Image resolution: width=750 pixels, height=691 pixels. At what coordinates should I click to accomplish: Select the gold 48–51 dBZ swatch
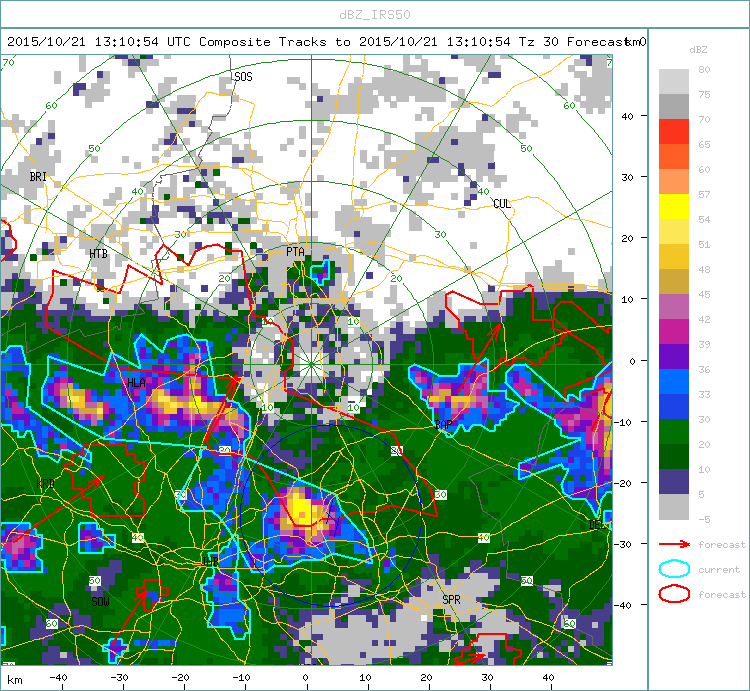click(x=673, y=256)
